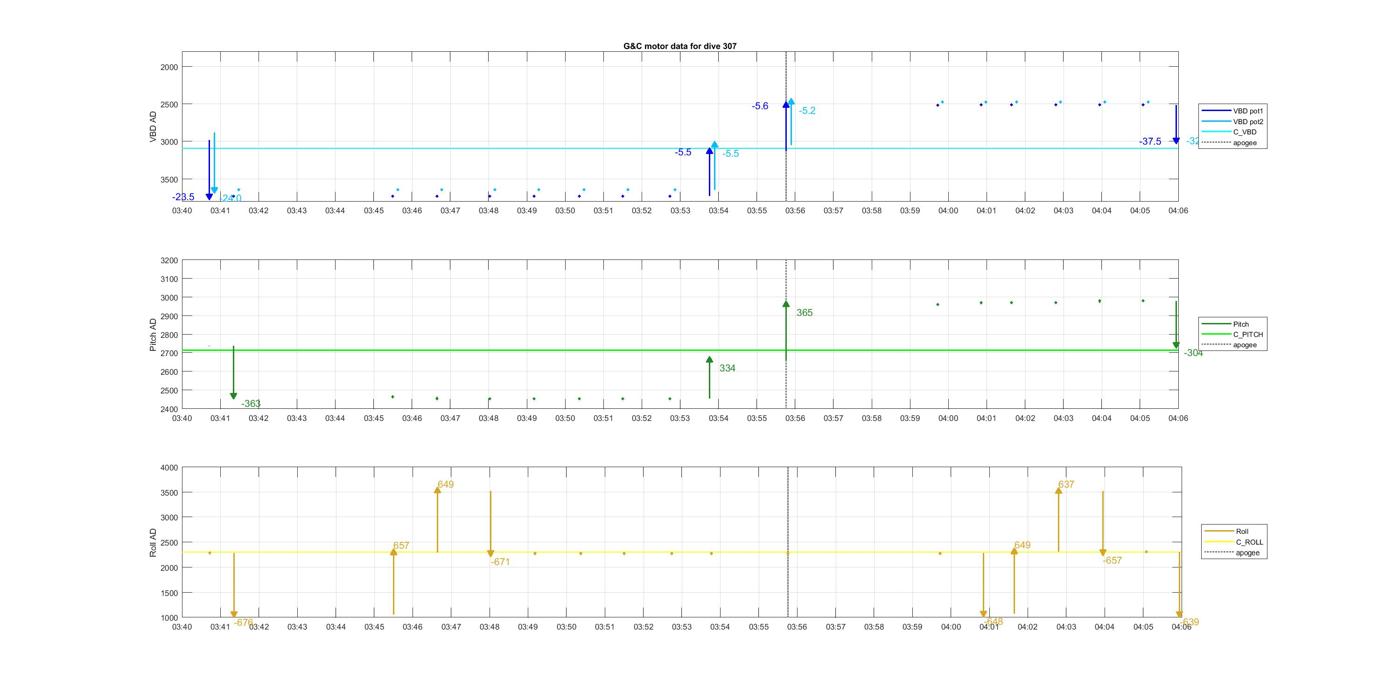Click the roll down arrow labeled -671

pos(490,524)
